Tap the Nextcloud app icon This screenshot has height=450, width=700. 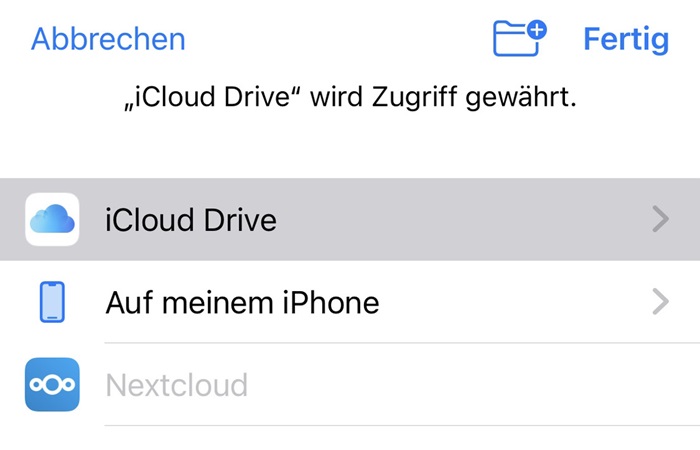[52, 384]
